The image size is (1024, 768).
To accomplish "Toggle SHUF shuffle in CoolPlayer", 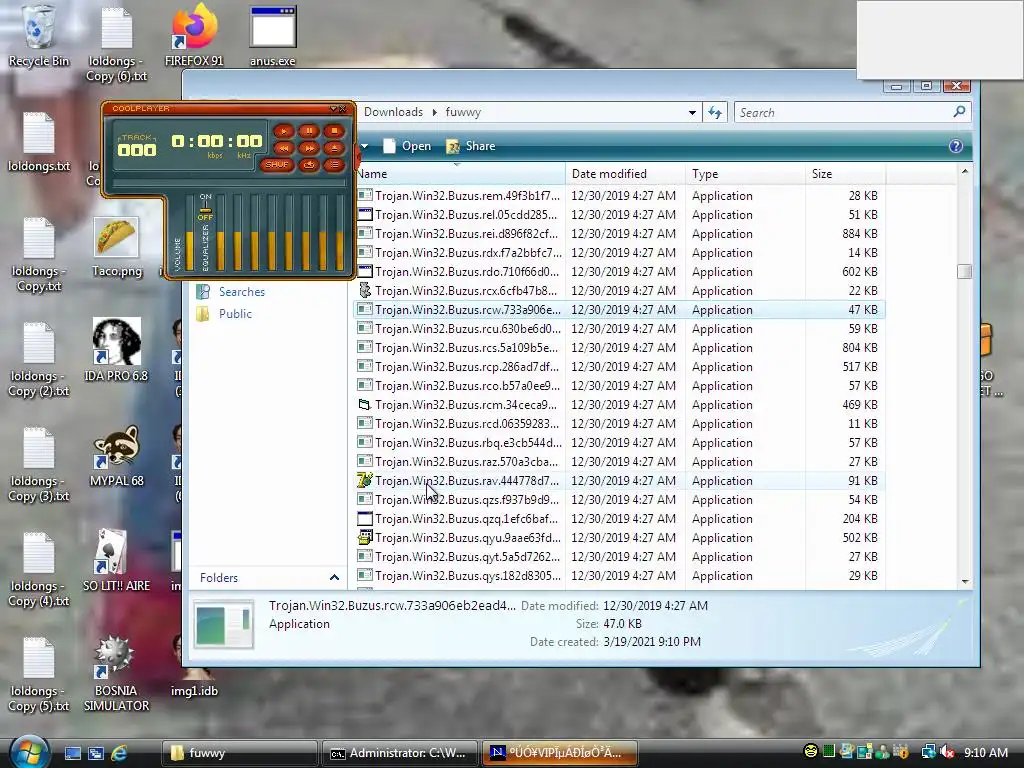I will click(x=277, y=165).
